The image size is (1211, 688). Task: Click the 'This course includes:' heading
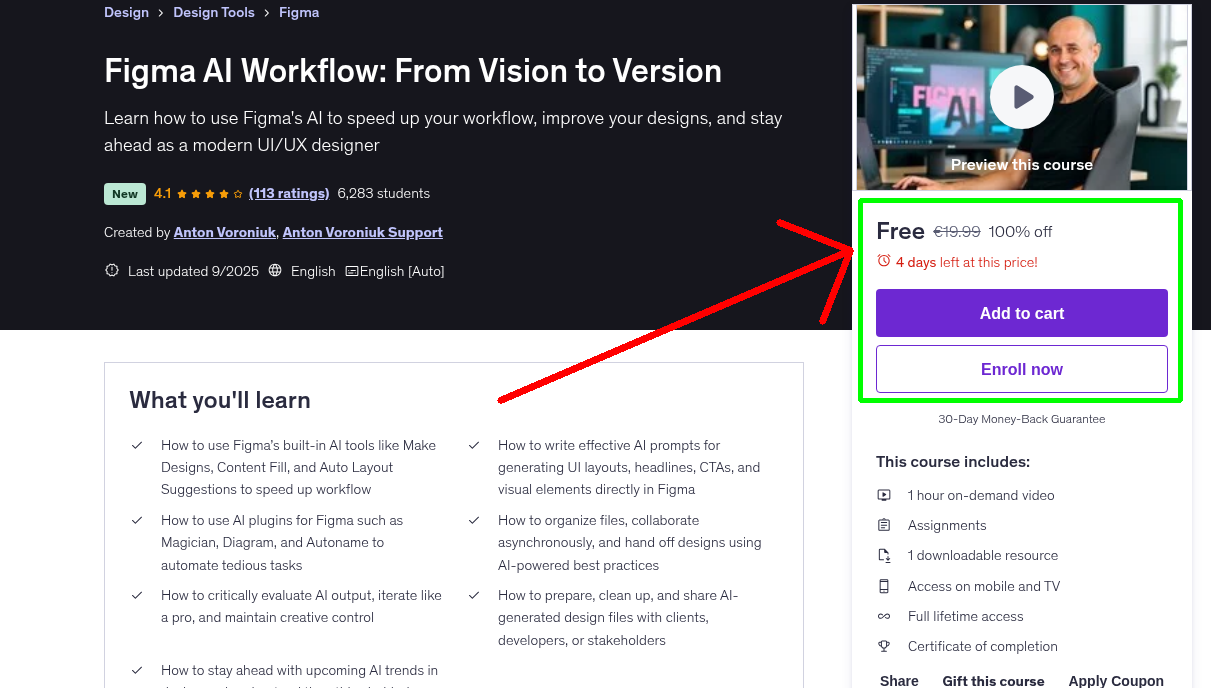tap(953, 462)
